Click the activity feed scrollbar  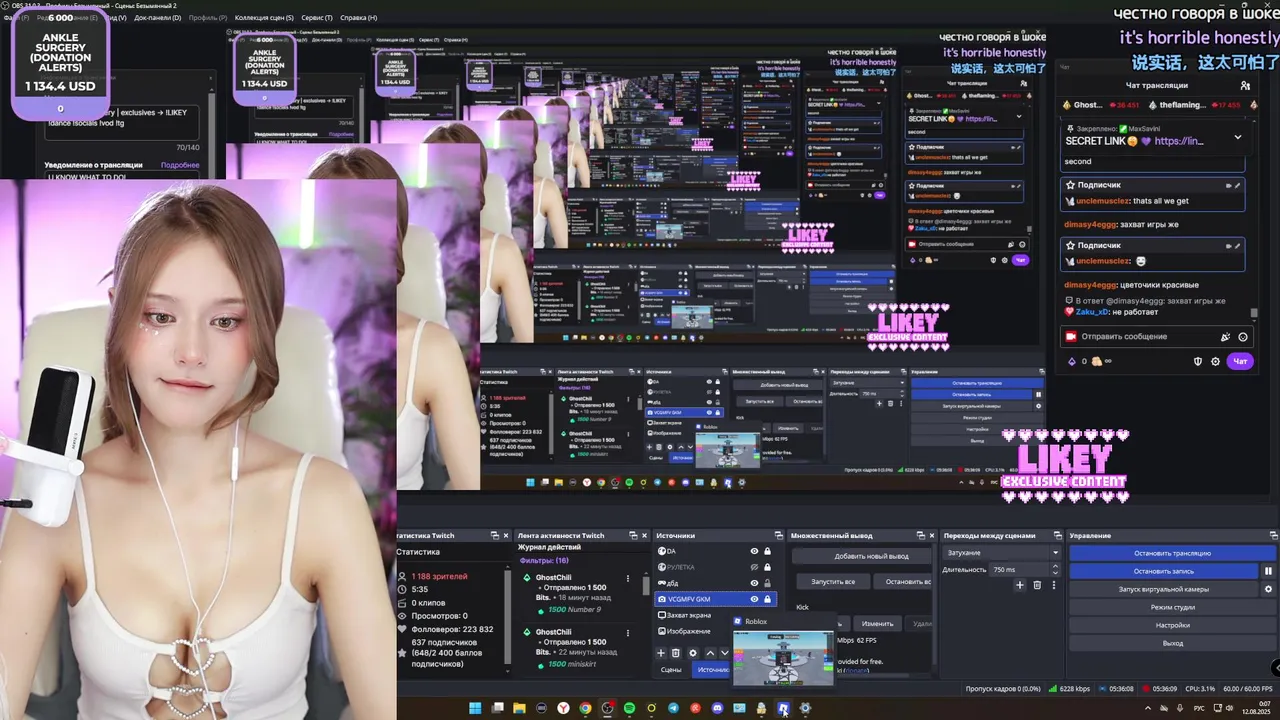(x=647, y=585)
